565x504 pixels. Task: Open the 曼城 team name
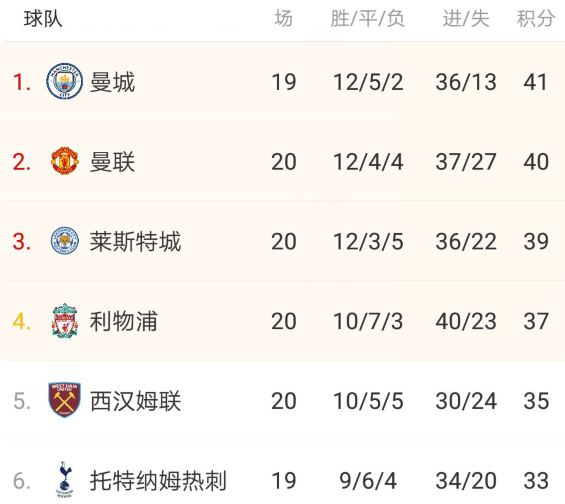(112, 82)
